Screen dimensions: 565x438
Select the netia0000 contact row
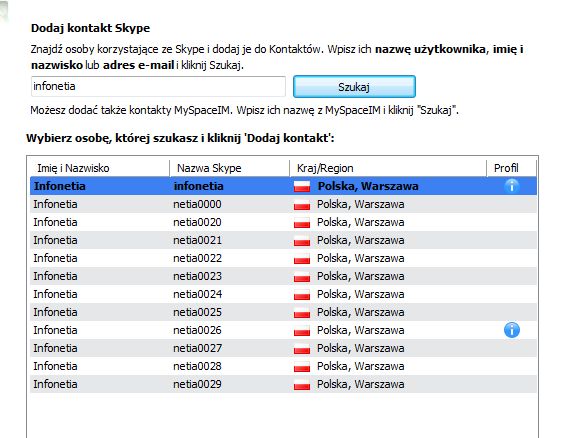(x=283, y=204)
